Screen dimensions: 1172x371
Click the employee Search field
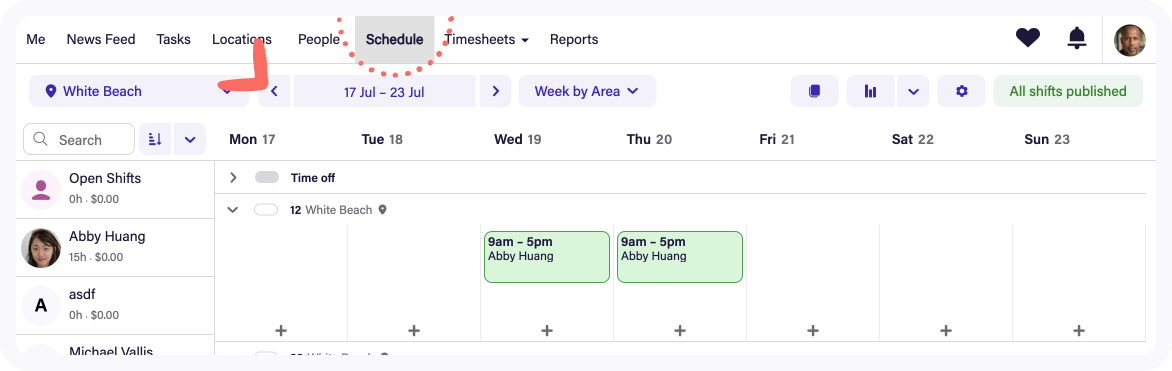(x=79, y=139)
